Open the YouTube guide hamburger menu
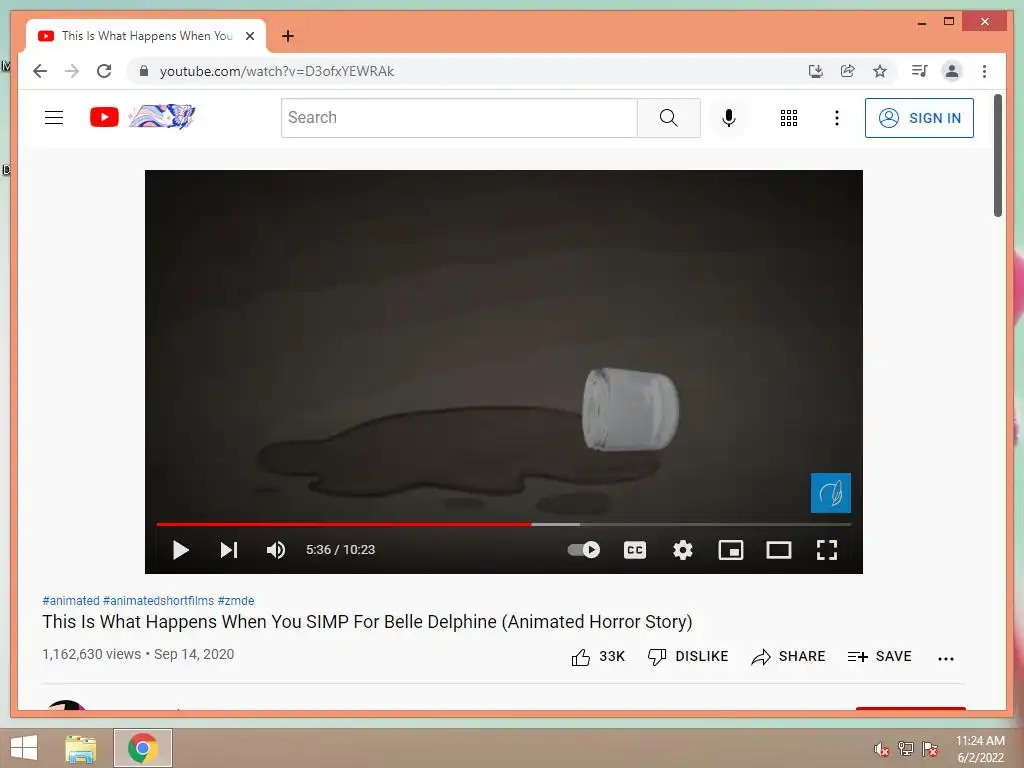Viewport: 1024px width, 768px height. (x=54, y=118)
